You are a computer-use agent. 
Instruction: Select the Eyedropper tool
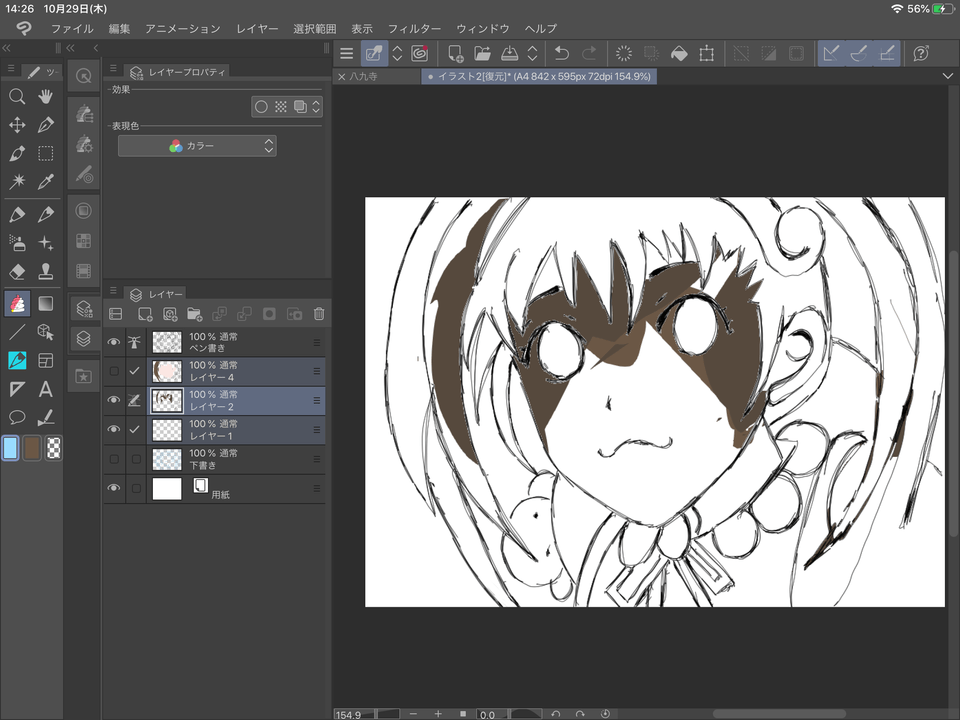(x=44, y=182)
